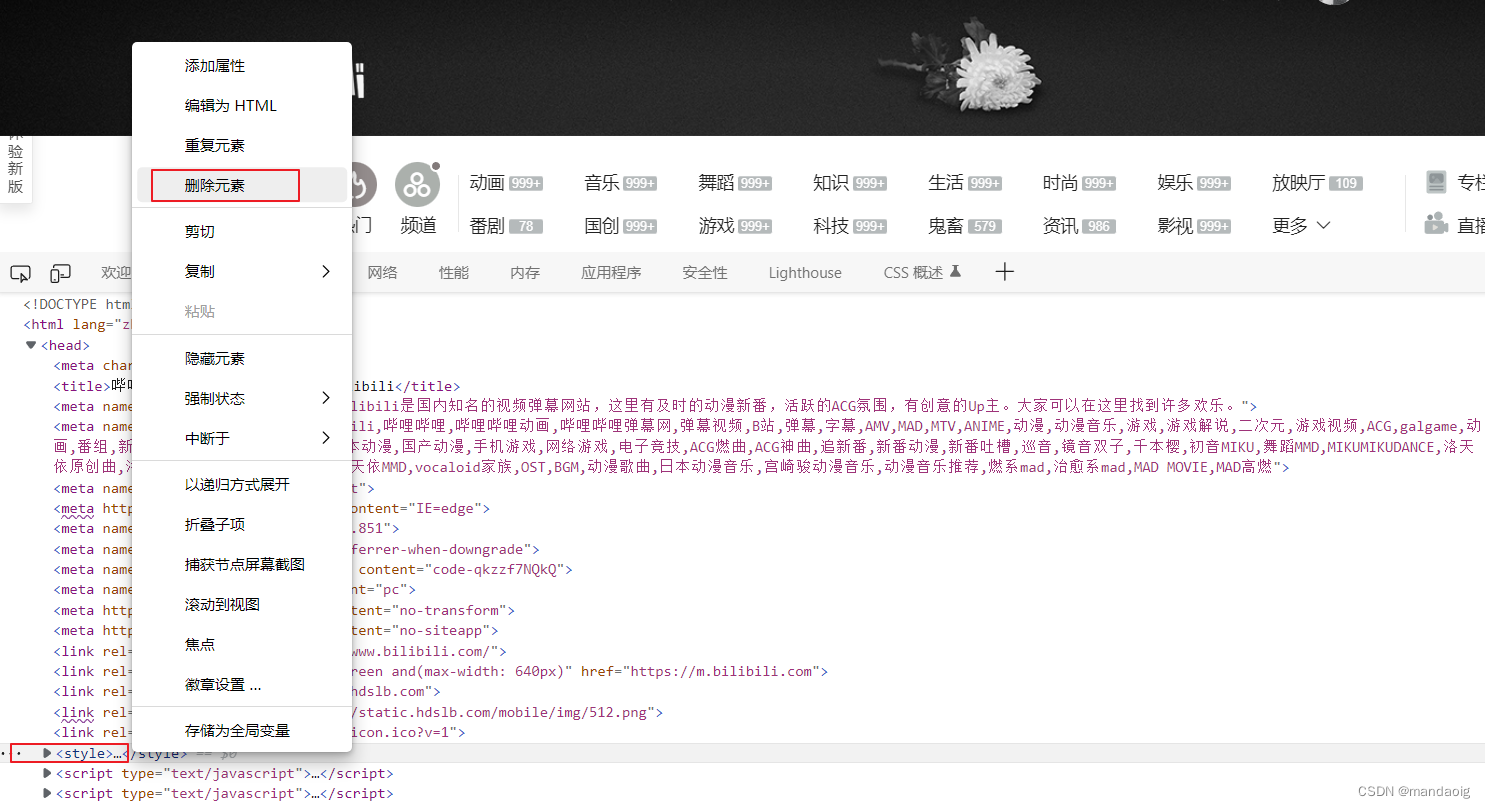This screenshot has height=808, width=1485.
Task: Click the inspect element picker icon
Action: click(x=20, y=273)
